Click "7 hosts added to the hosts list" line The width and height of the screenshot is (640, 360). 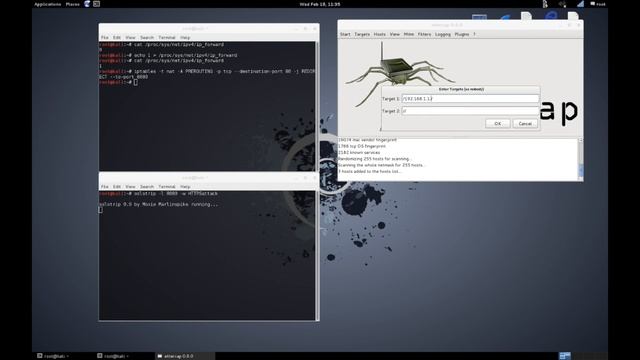[370, 171]
